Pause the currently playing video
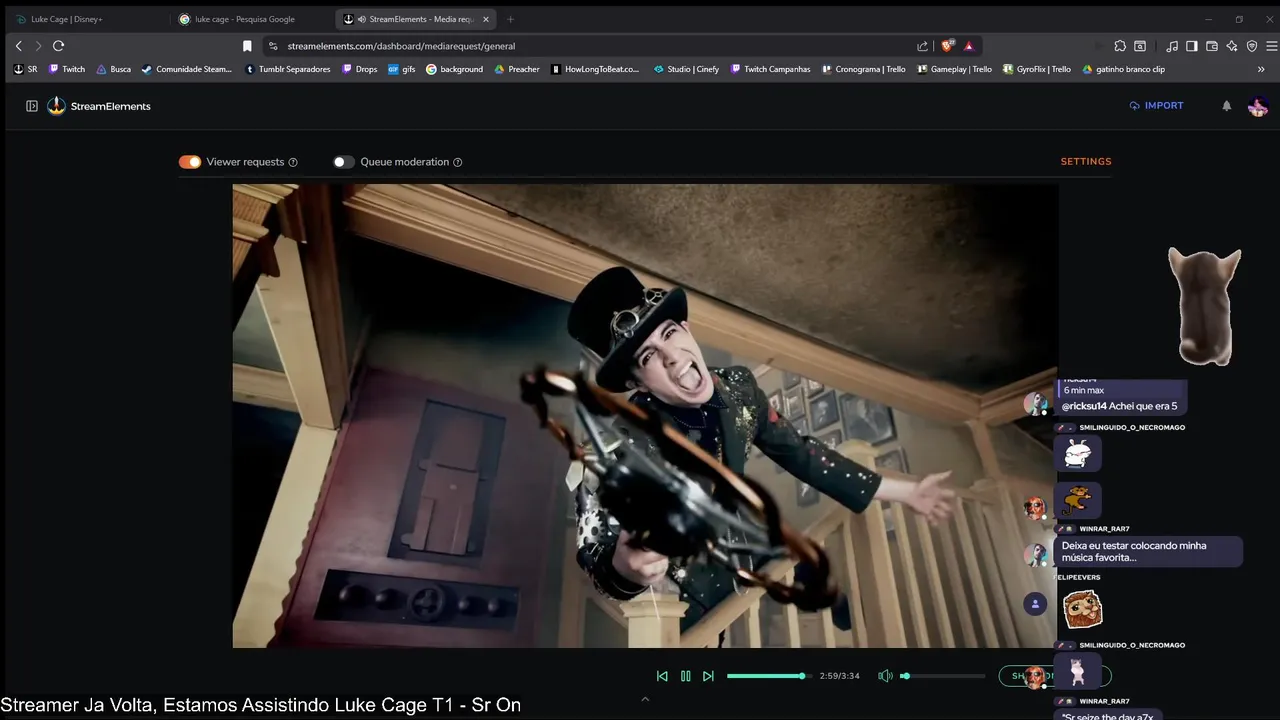Screen dimensions: 1280x720 click(685, 676)
